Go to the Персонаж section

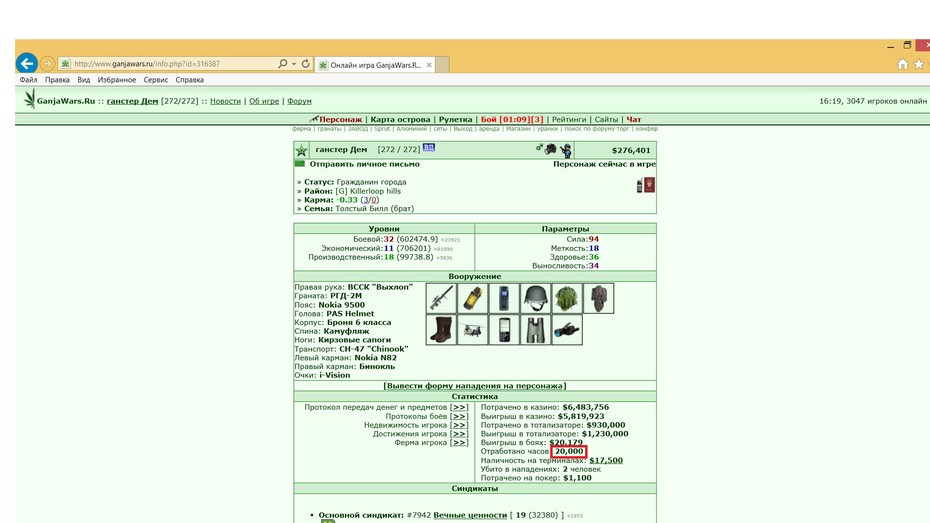(340, 119)
